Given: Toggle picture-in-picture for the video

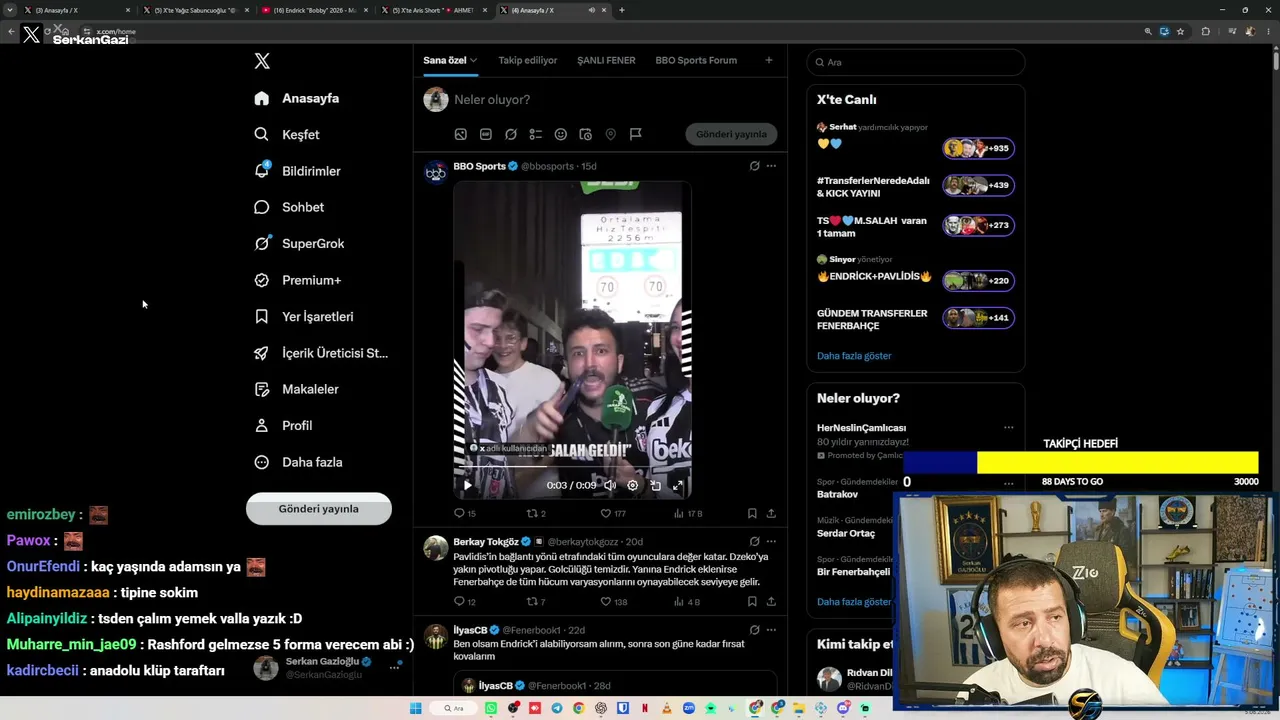Looking at the screenshot, I should 655,485.
